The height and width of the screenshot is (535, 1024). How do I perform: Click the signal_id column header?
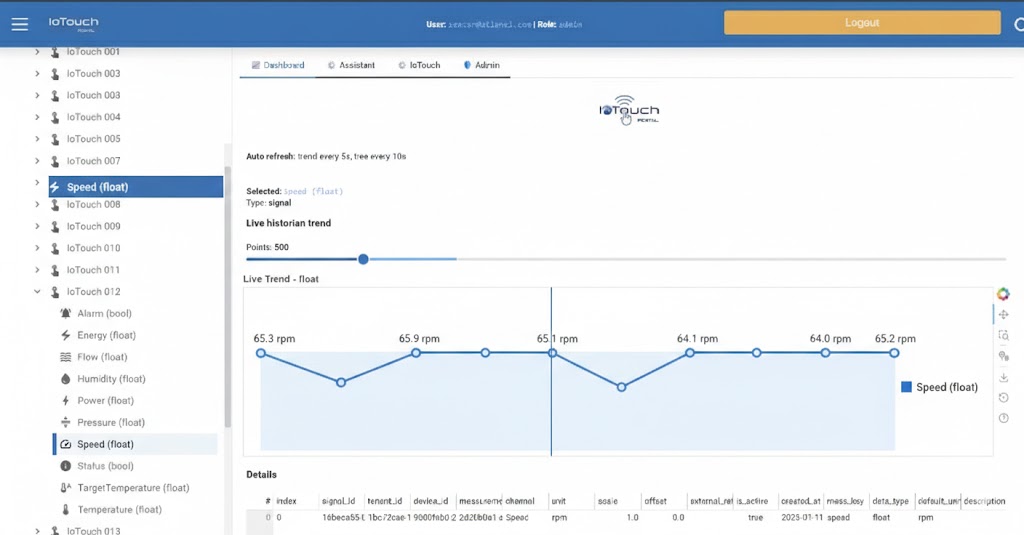338,501
